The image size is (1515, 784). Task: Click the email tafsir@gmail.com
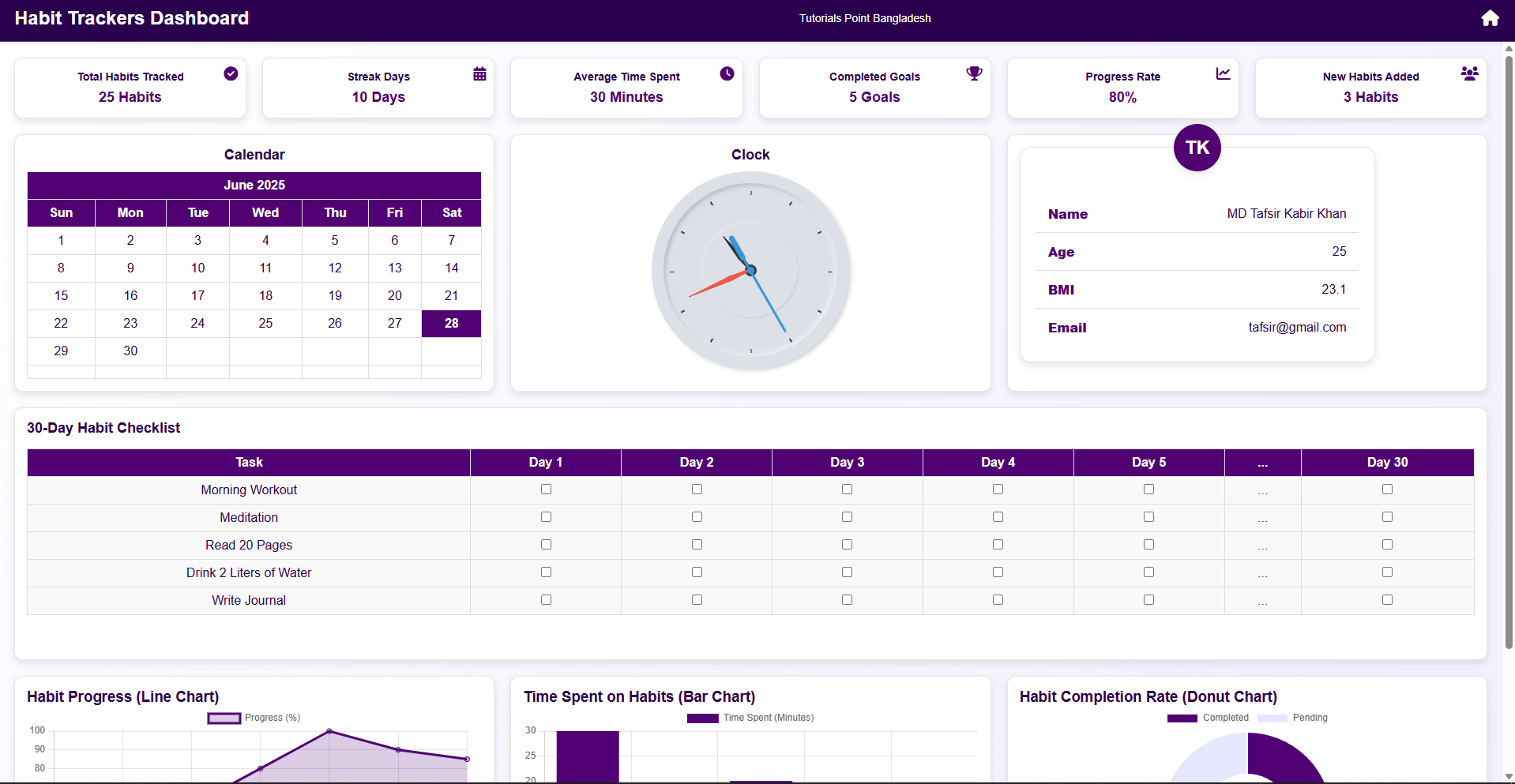(x=1297, y=327)
